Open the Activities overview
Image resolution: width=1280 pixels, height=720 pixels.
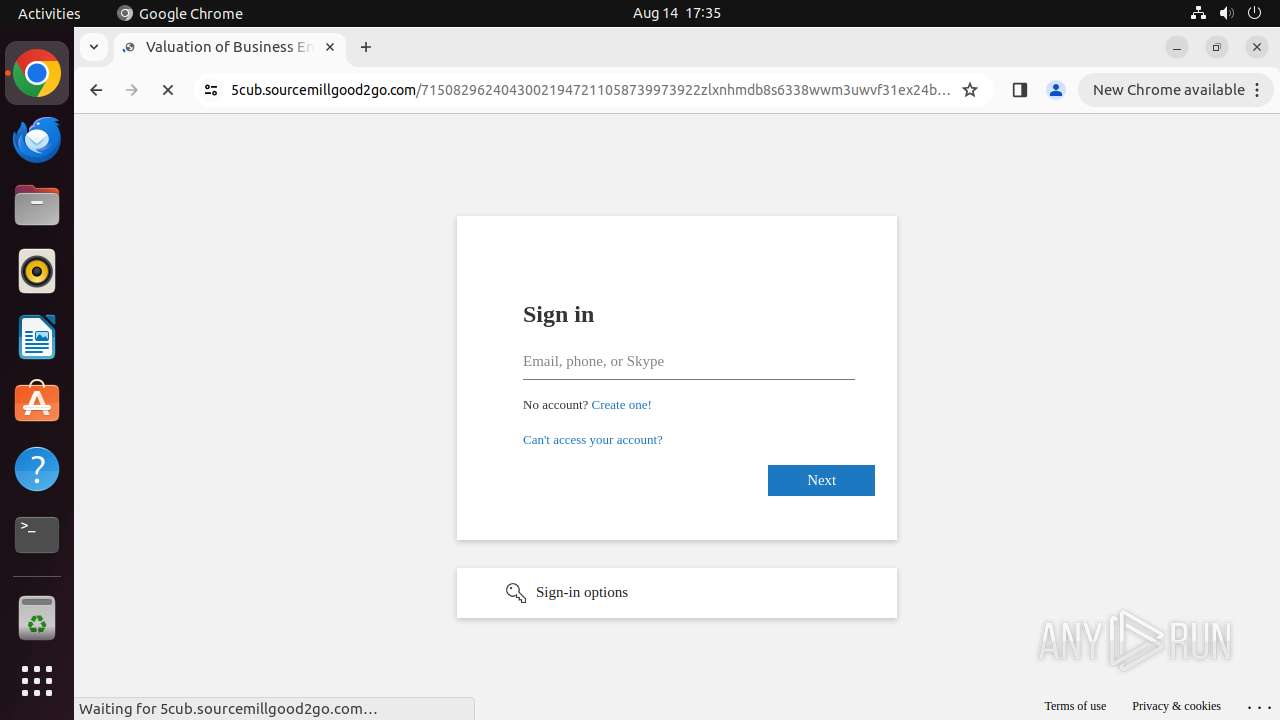49,13
